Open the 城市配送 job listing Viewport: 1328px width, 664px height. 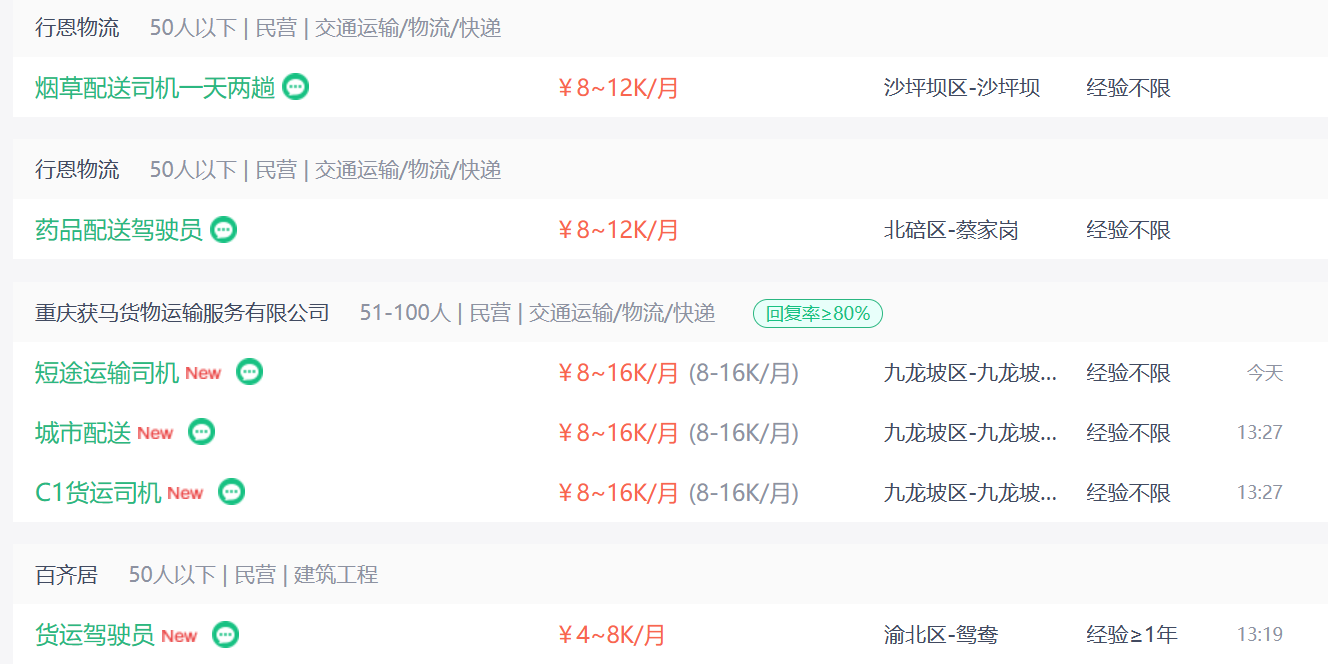(83, 433)
